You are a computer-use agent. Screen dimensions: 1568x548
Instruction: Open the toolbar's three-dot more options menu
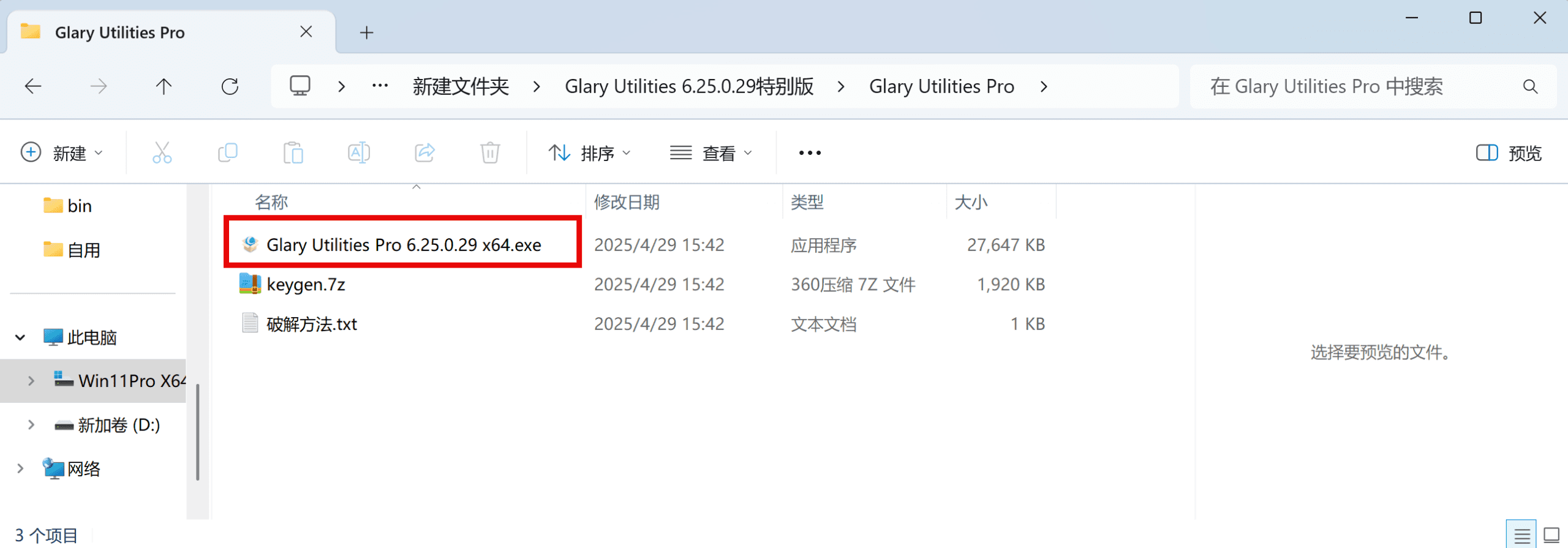click(x=810, y=152)
